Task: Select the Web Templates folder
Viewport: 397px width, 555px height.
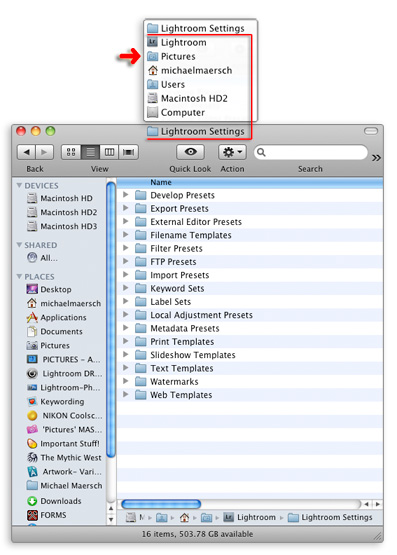Action: (x=250, y=395)
